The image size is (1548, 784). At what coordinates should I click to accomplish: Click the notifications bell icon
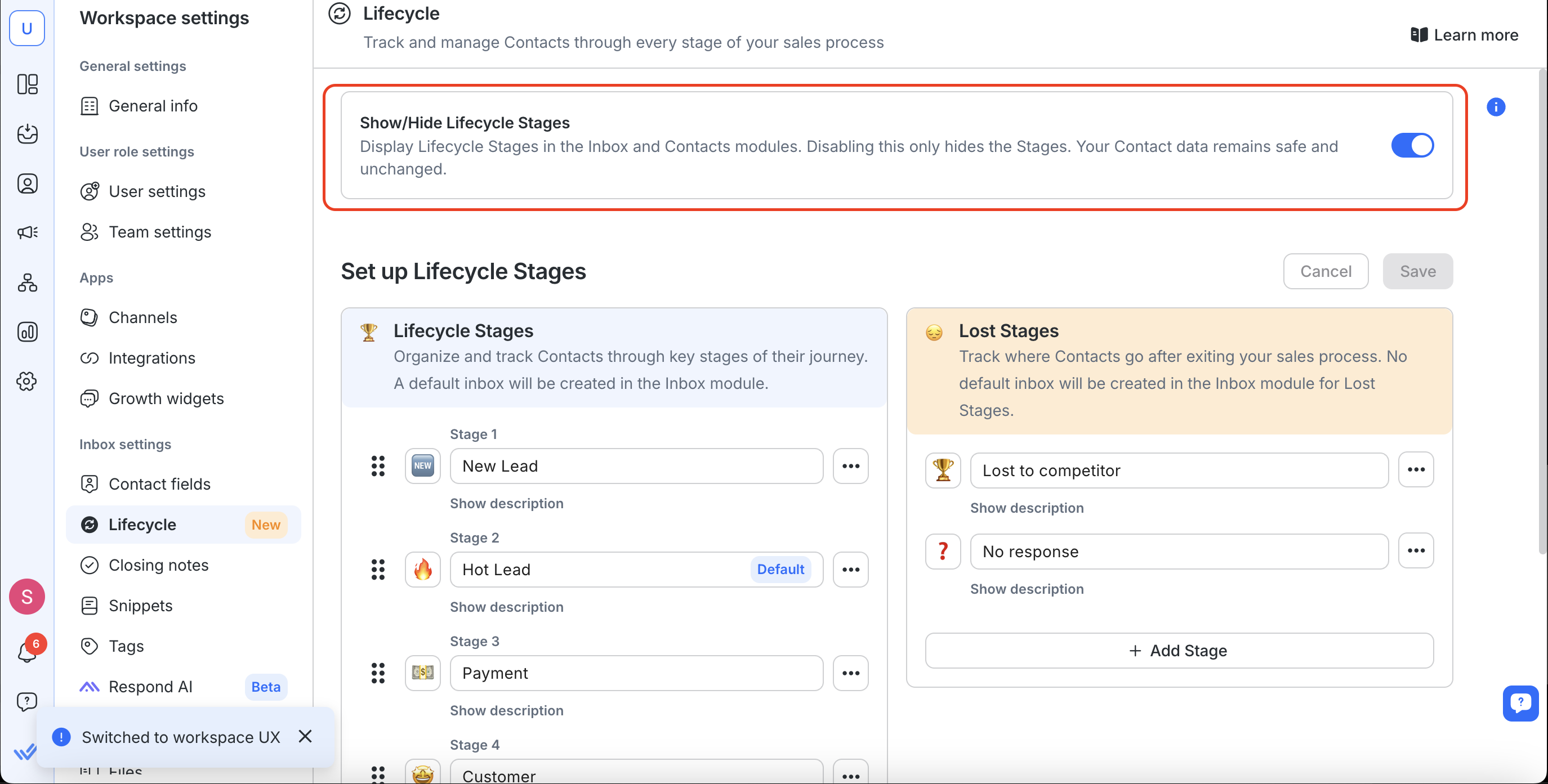pyautogui.click(x=27, y=652)
